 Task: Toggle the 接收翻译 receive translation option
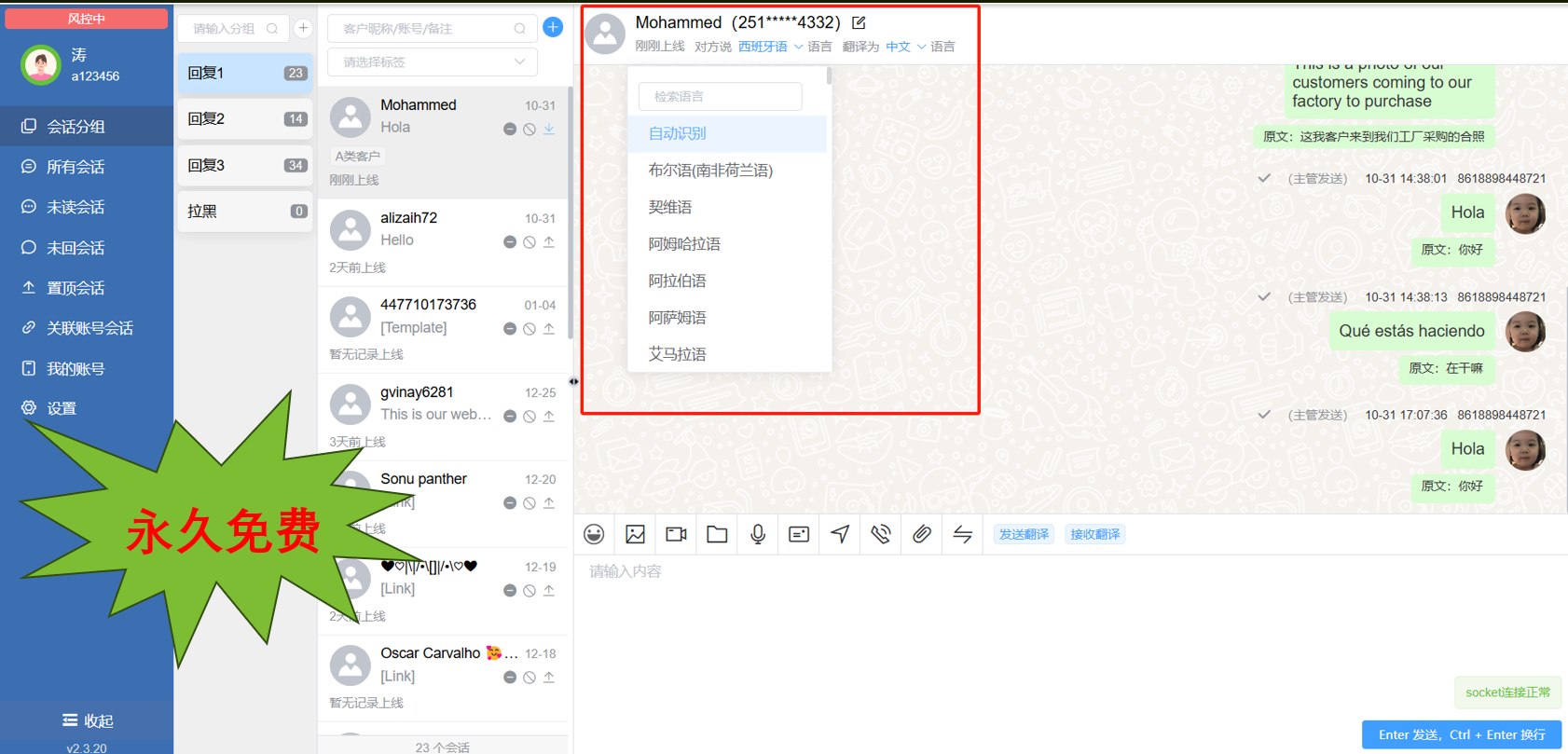coord(1095,534)
